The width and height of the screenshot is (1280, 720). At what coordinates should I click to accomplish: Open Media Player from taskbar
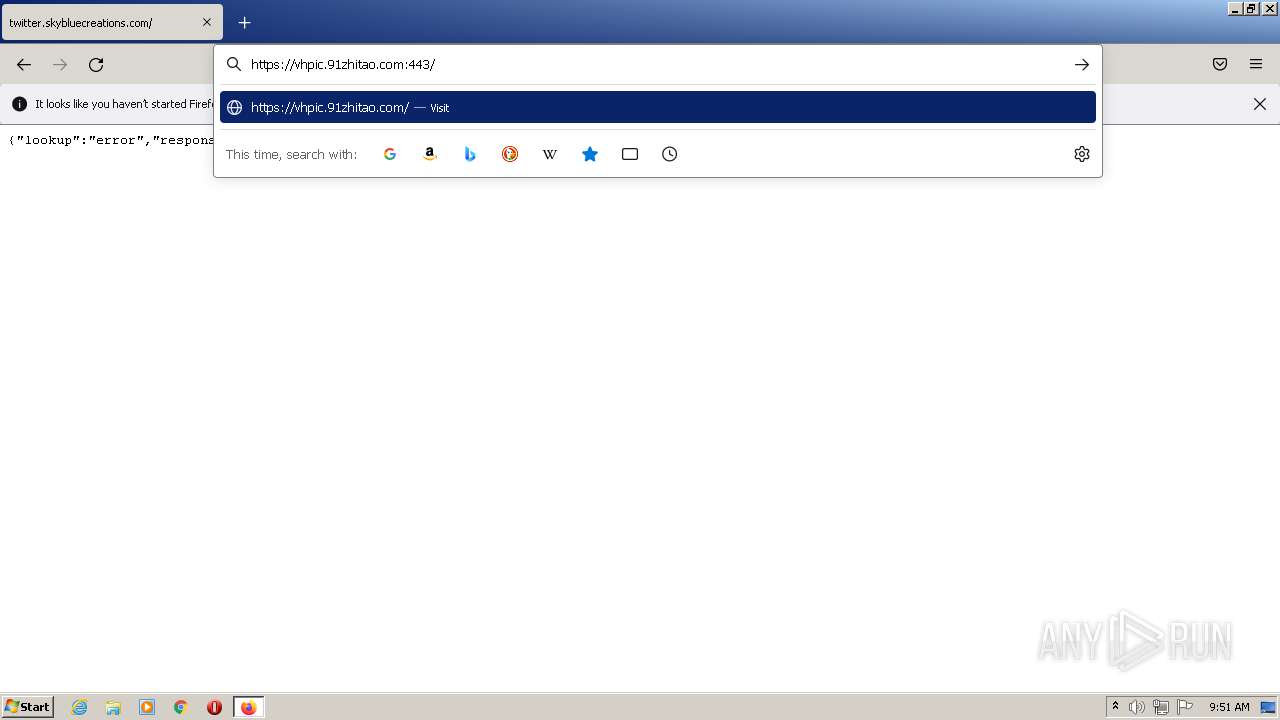point(147,707)
